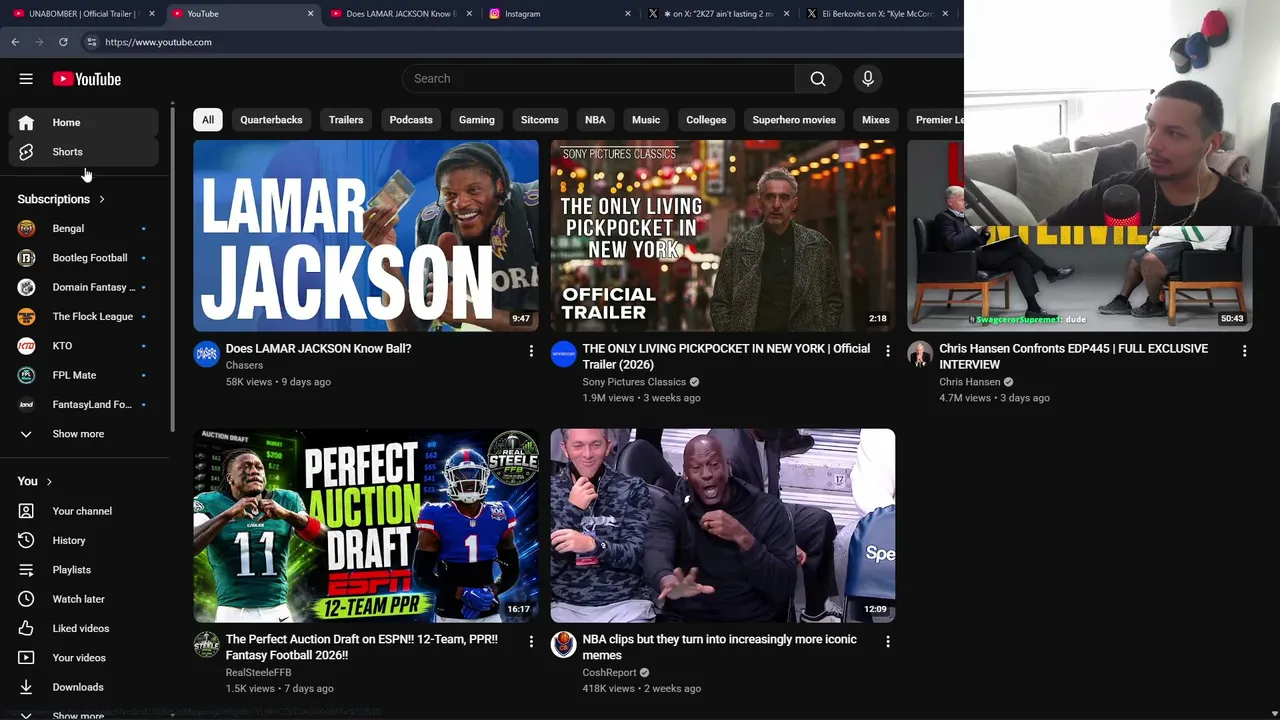Open the RealSteeleFFB channel name link
The image size is (1280, 720).
coord(259,673)
